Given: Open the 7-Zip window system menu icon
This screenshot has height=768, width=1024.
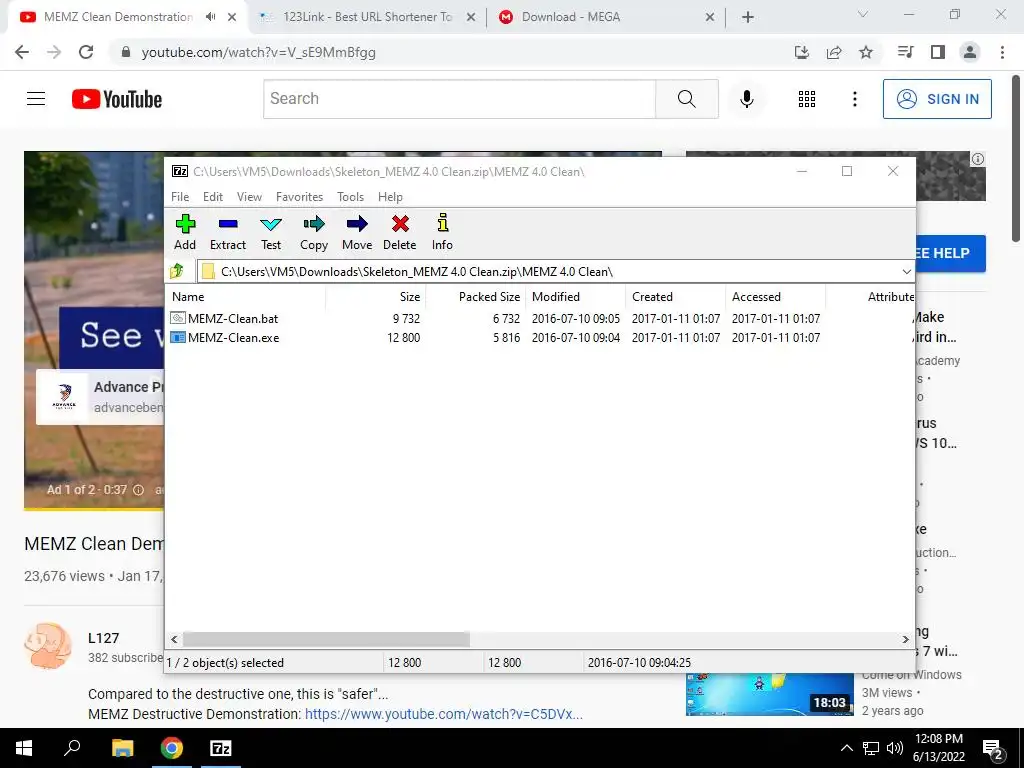Looking at the screenshot, I should tap(180, 171).
